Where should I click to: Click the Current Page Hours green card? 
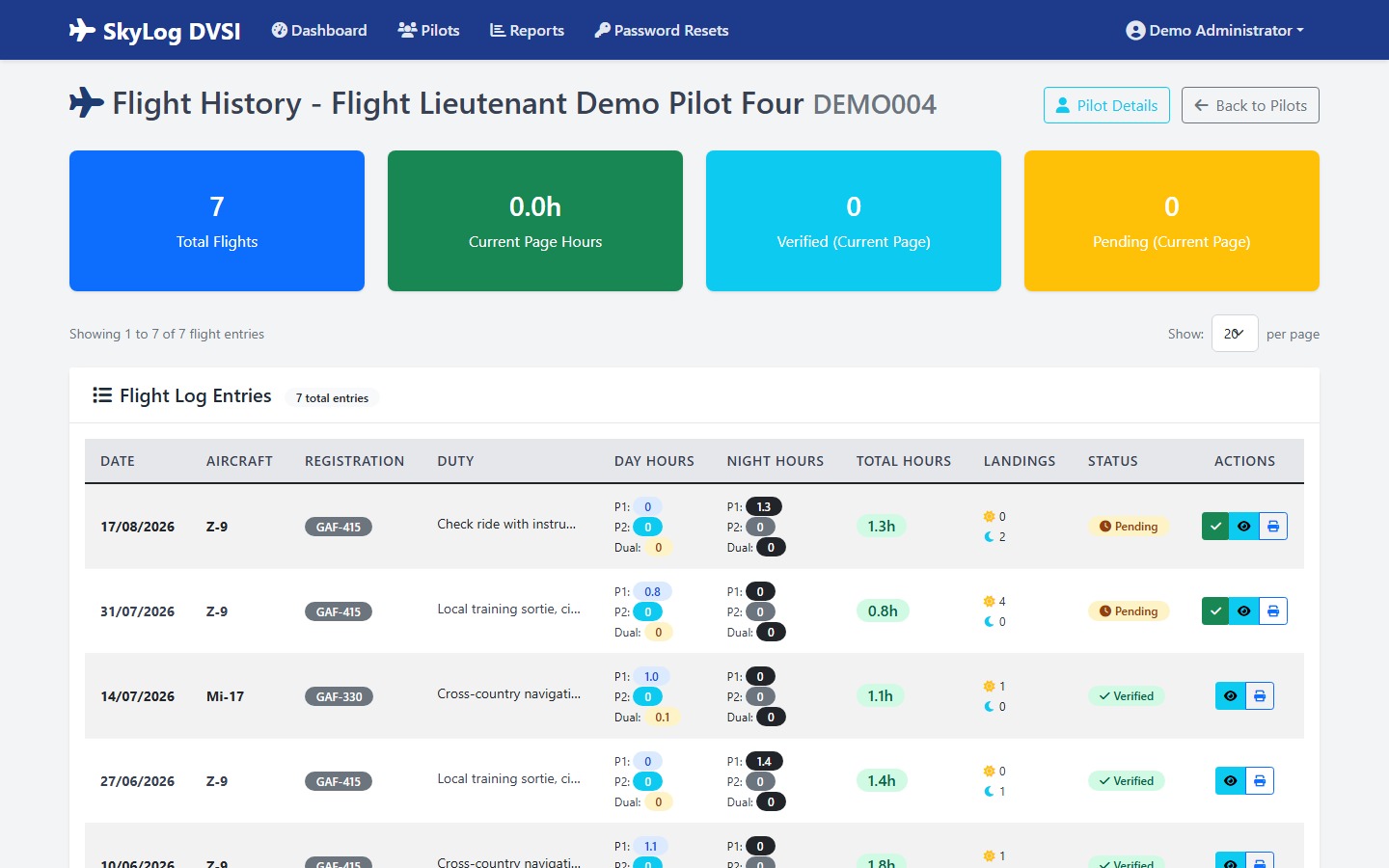[535, 221]
